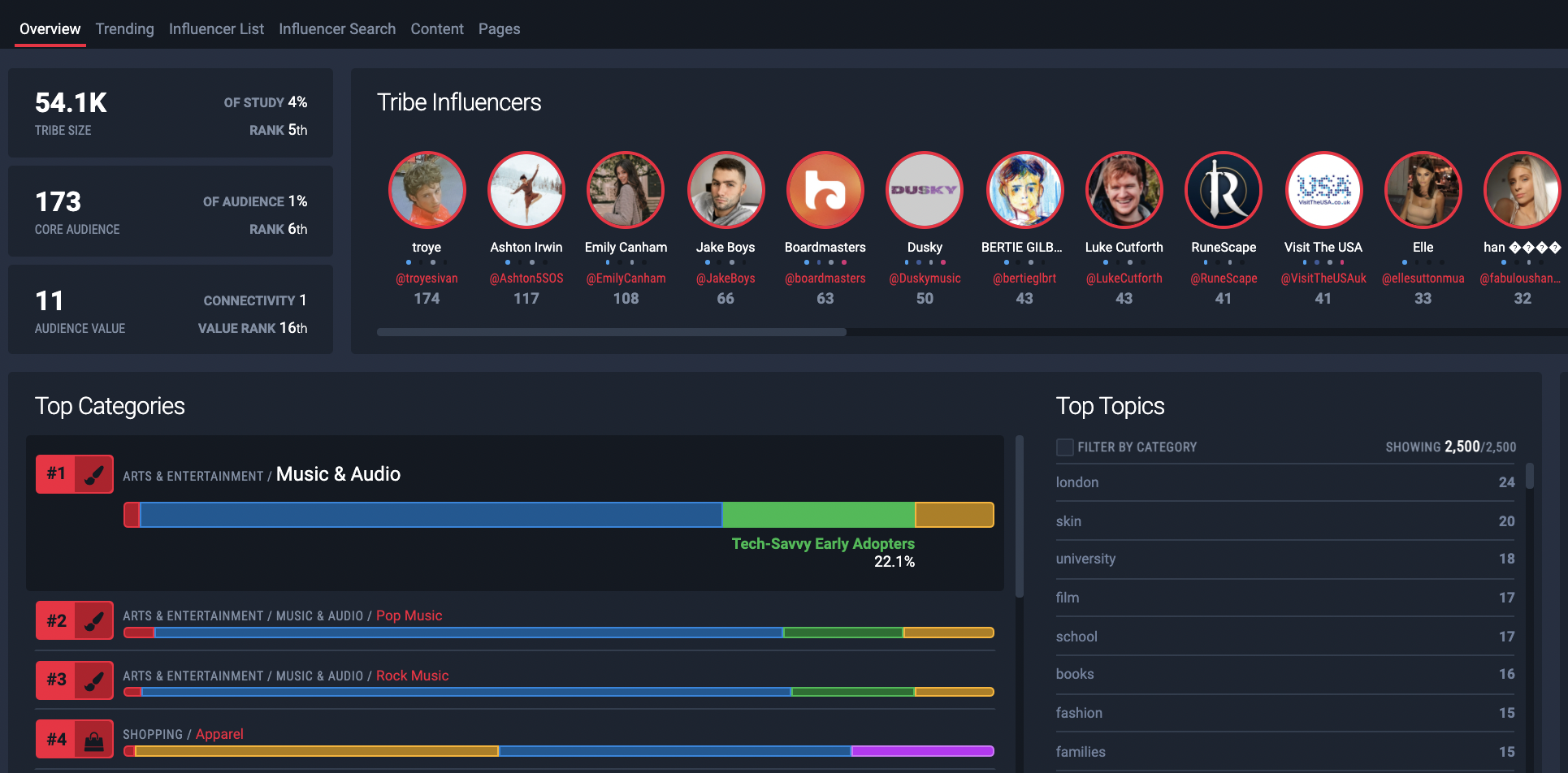This screenshot has width=1568, height=773.
Task: Click the paintbrush icon on category #1
Action: tap(94, 474)
